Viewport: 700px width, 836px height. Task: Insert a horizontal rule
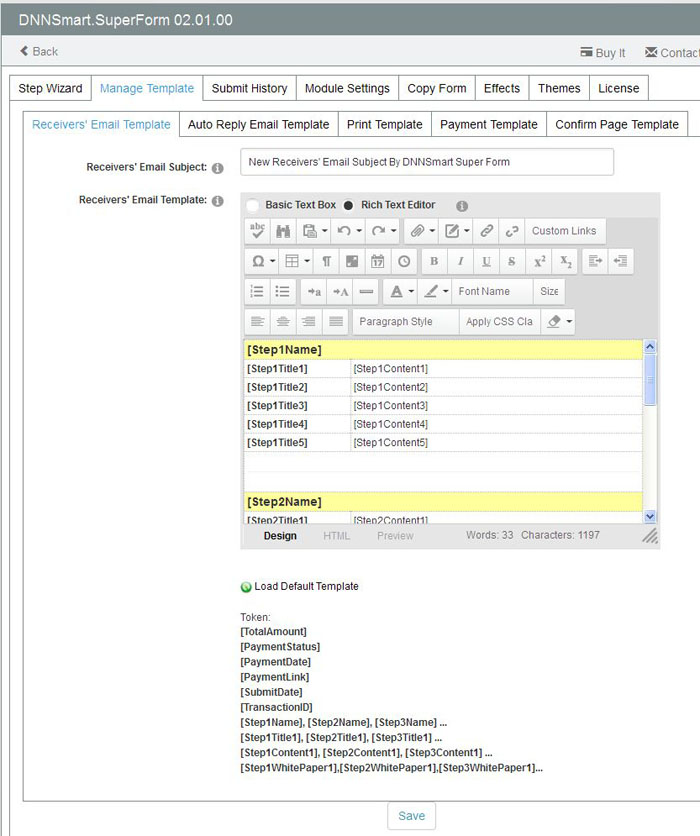tap(366, 292)
